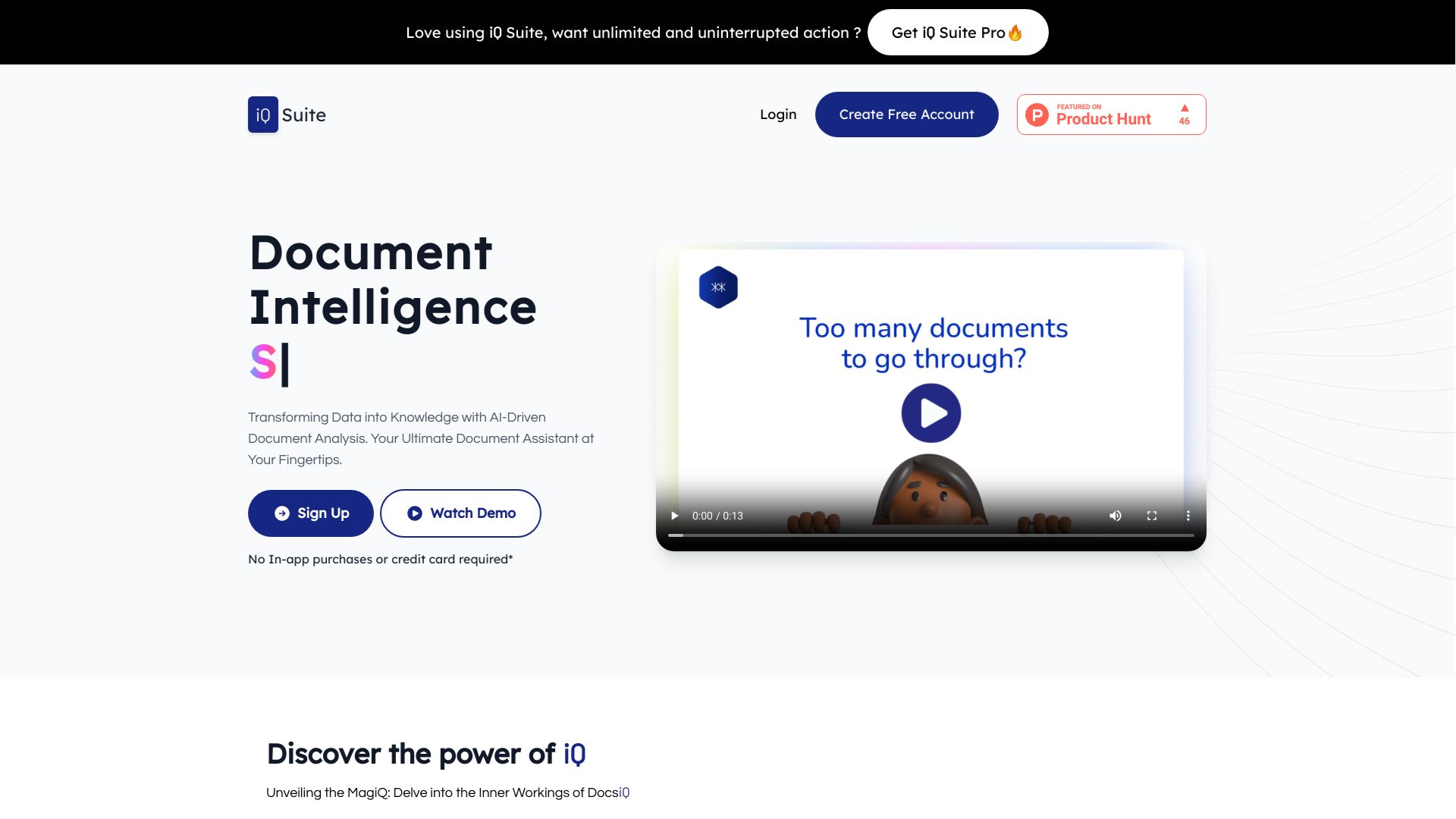
Task: Toggle the video mute state
Action: click(x=1115, y=516)
